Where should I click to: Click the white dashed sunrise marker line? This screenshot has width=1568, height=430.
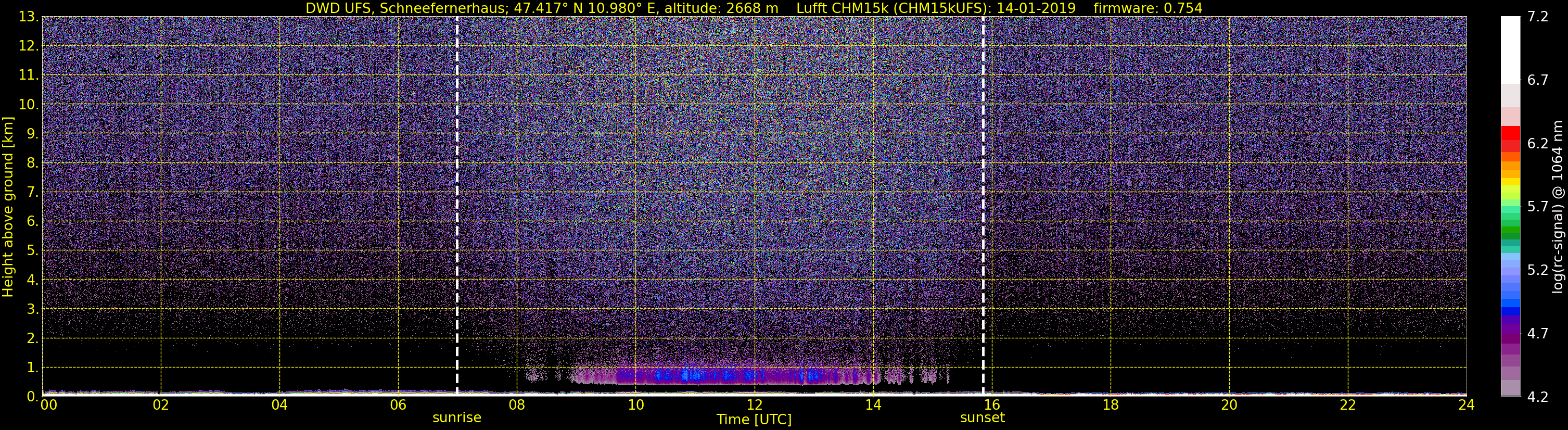(x=456, y=206)
